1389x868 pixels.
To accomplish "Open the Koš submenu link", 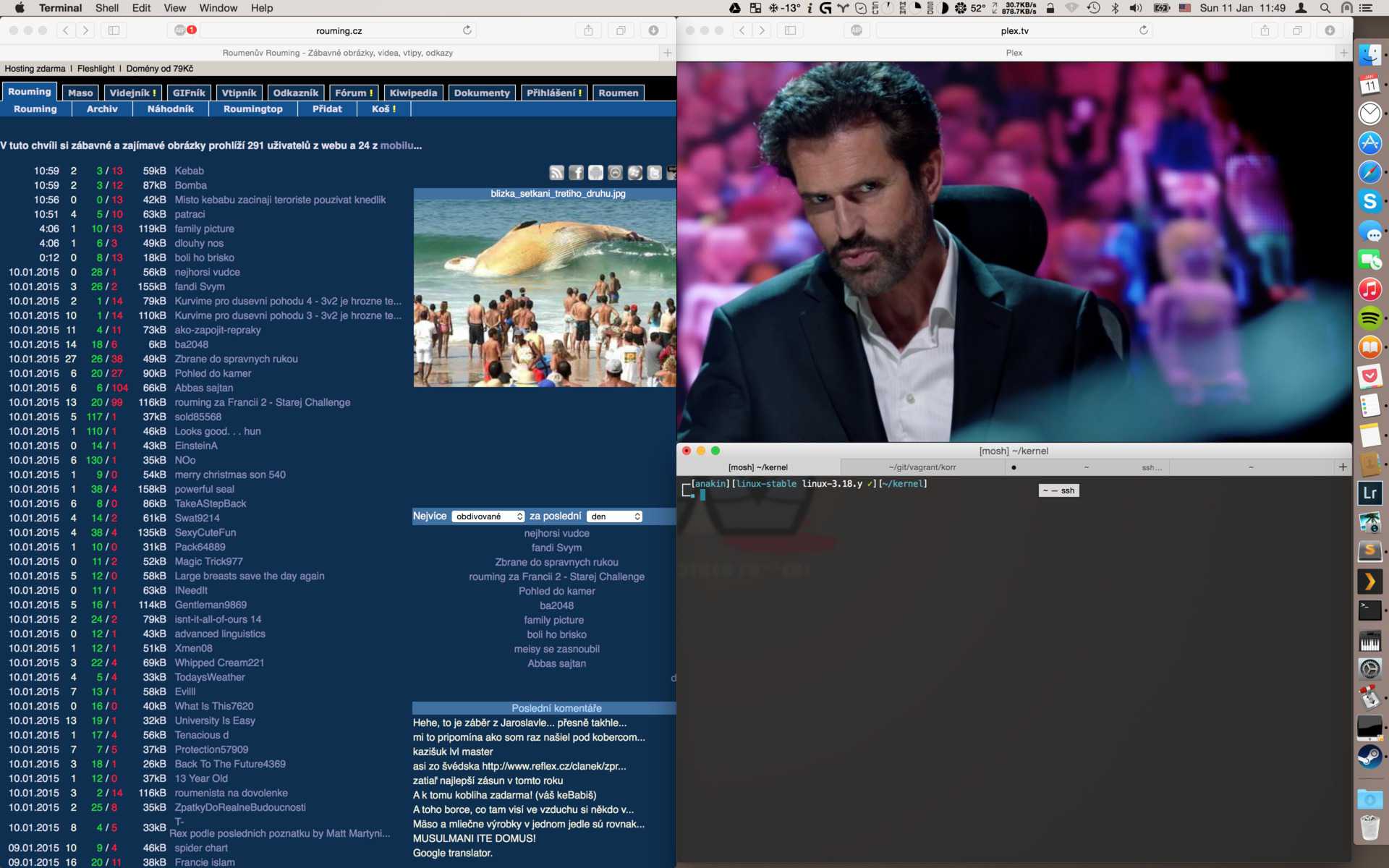I will coord(383,109).
